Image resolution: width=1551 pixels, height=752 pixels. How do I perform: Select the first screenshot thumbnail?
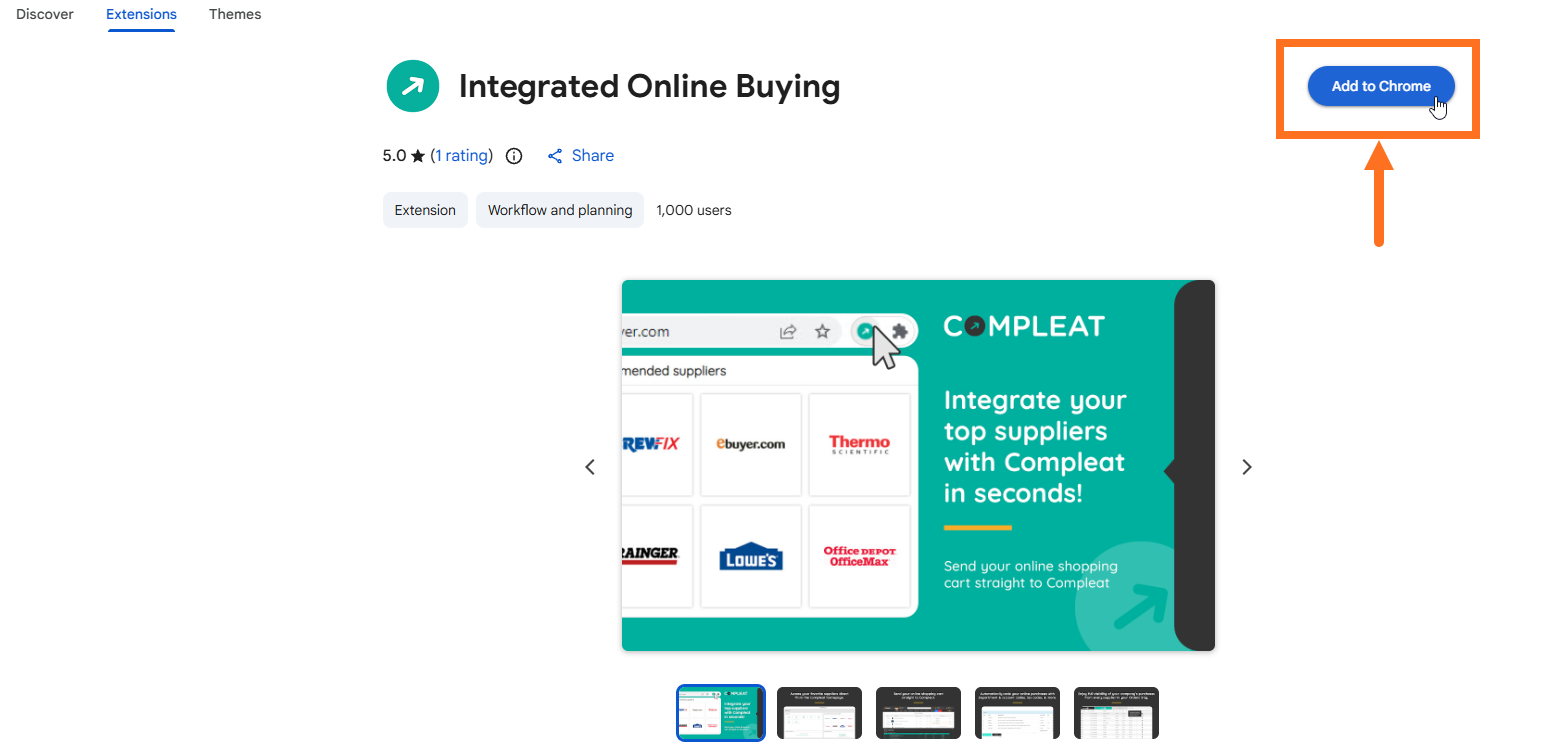[x=721, y=713]
